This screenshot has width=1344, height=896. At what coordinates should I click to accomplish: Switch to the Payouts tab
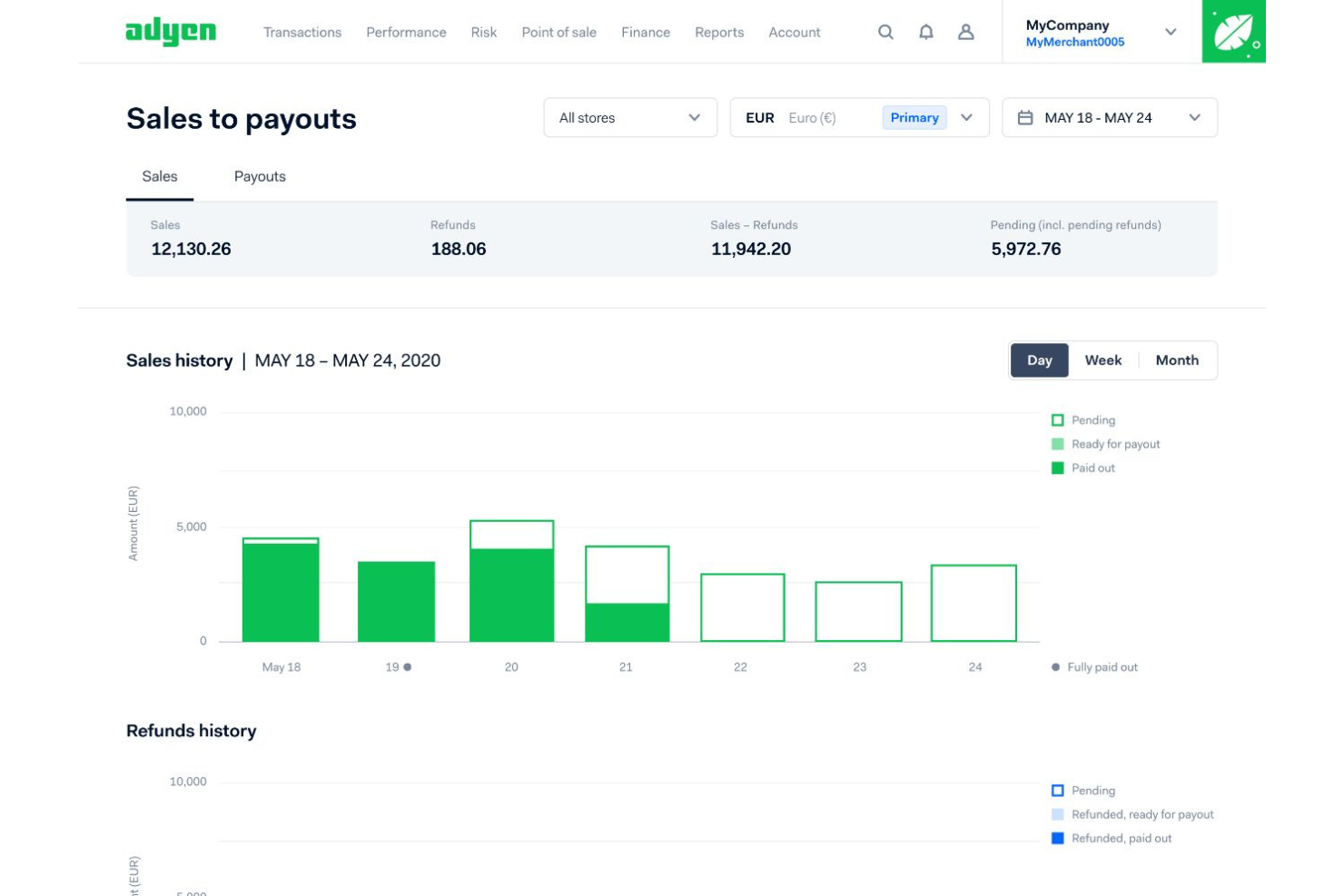[x=260, y=176]
